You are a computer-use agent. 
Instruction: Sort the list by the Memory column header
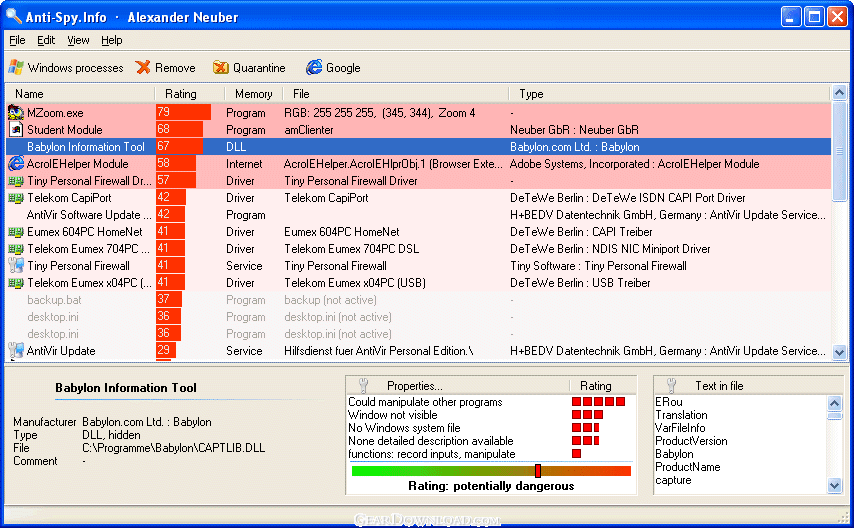254,94
